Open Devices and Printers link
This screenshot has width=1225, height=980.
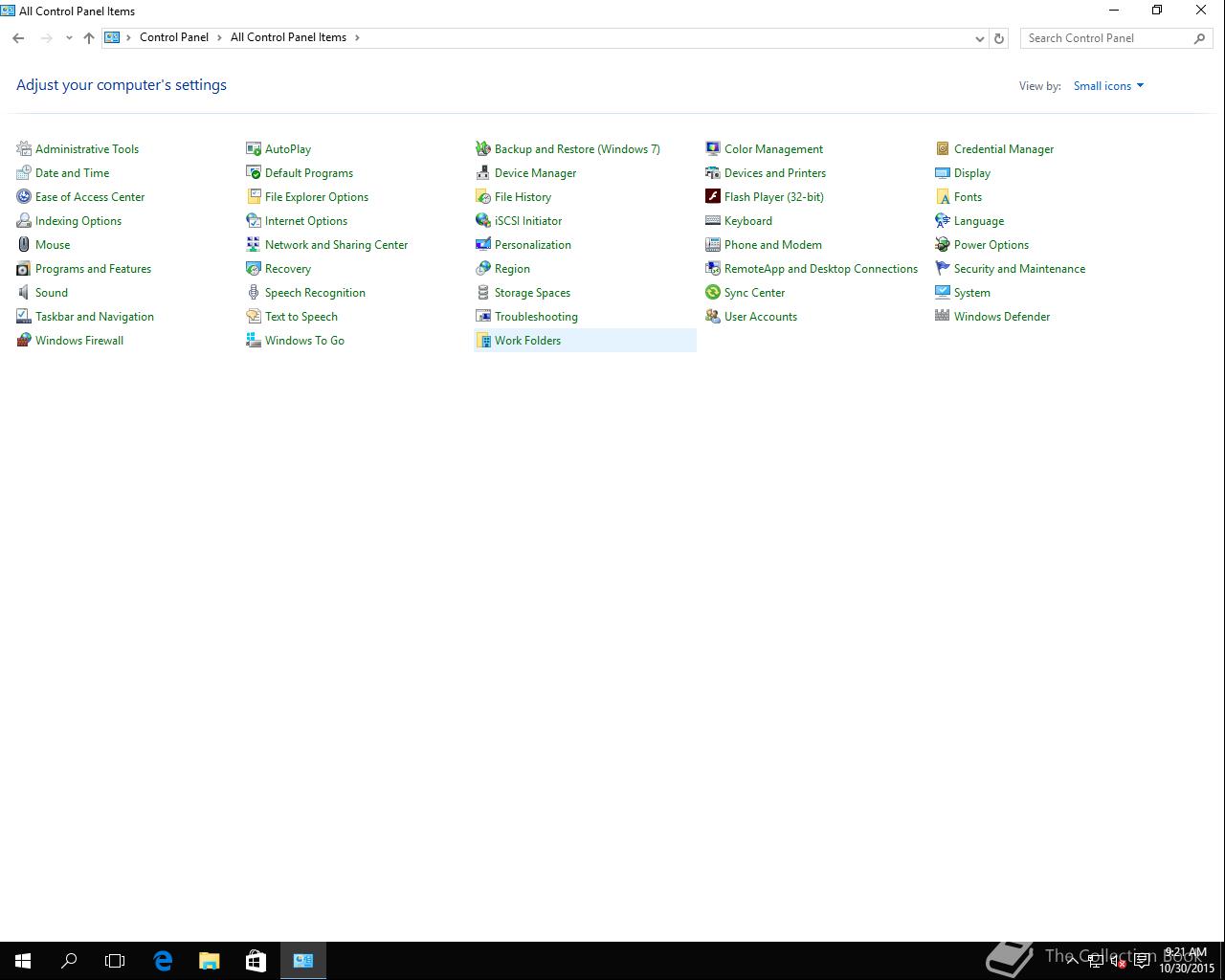(x=775, y=172)
